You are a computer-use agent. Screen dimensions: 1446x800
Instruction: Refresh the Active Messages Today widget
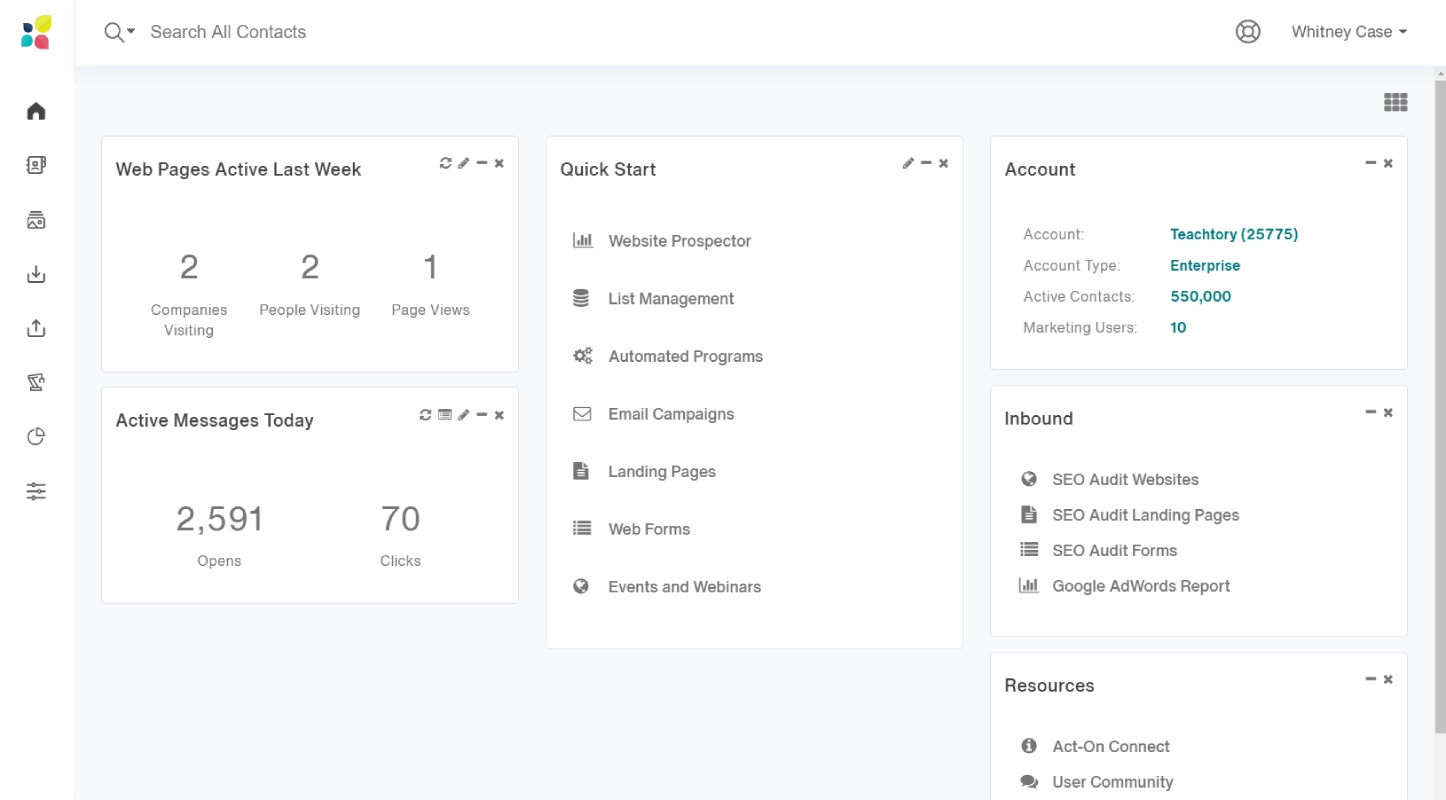(x=426, y=415)
